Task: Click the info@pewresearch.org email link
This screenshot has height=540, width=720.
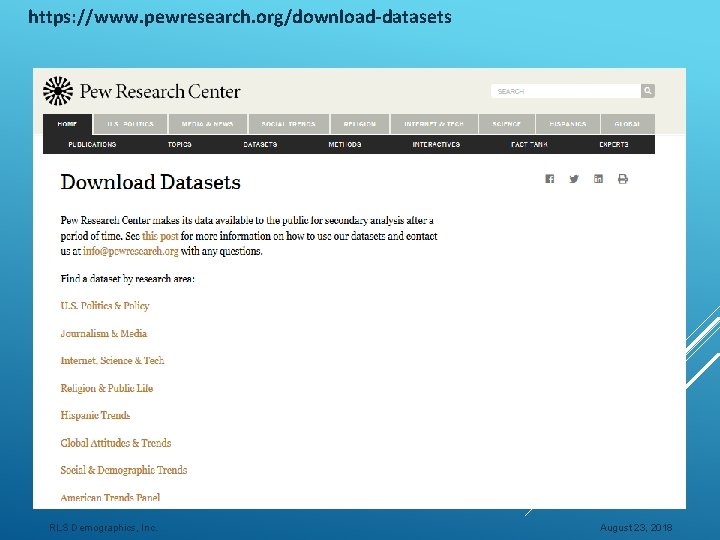Action: pyautogui.click(x=131, y=251)
